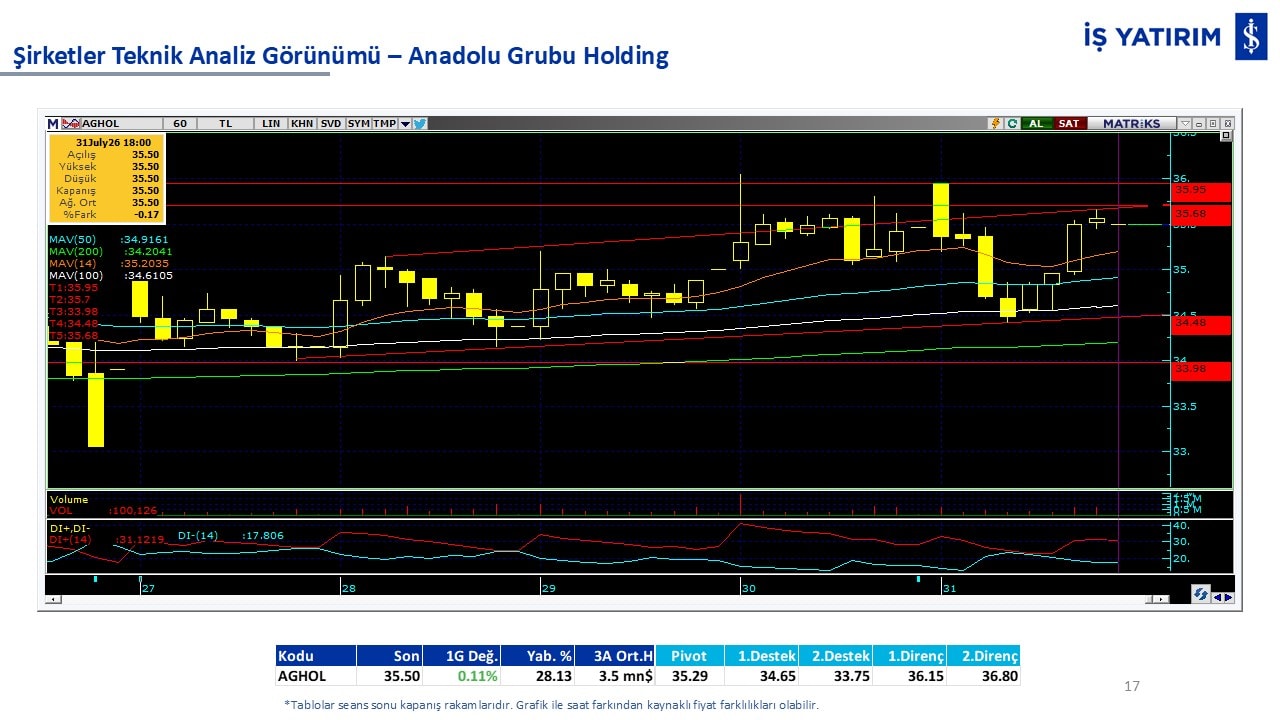Image resolution: width=1280 pixels, height=720 pixels.
Task: Select the 35.68 red price label
Action: pyautogui.click(x=1201, y=214)
